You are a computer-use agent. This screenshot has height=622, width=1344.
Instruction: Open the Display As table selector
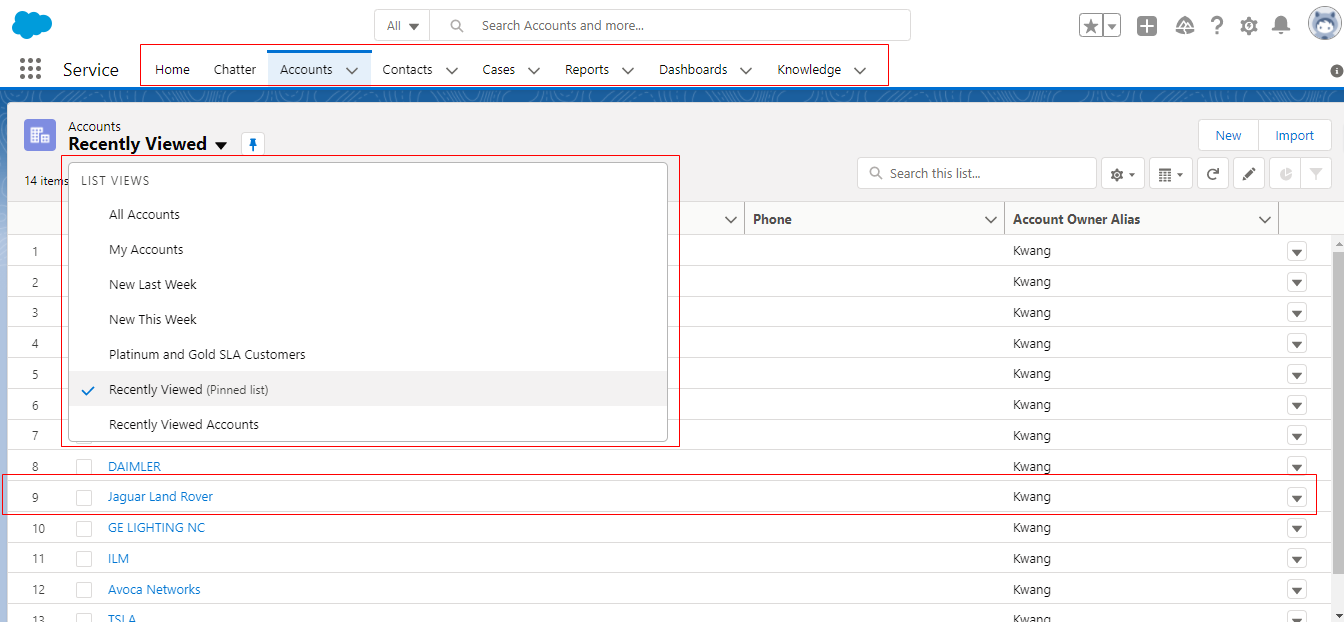point(1169,174)
